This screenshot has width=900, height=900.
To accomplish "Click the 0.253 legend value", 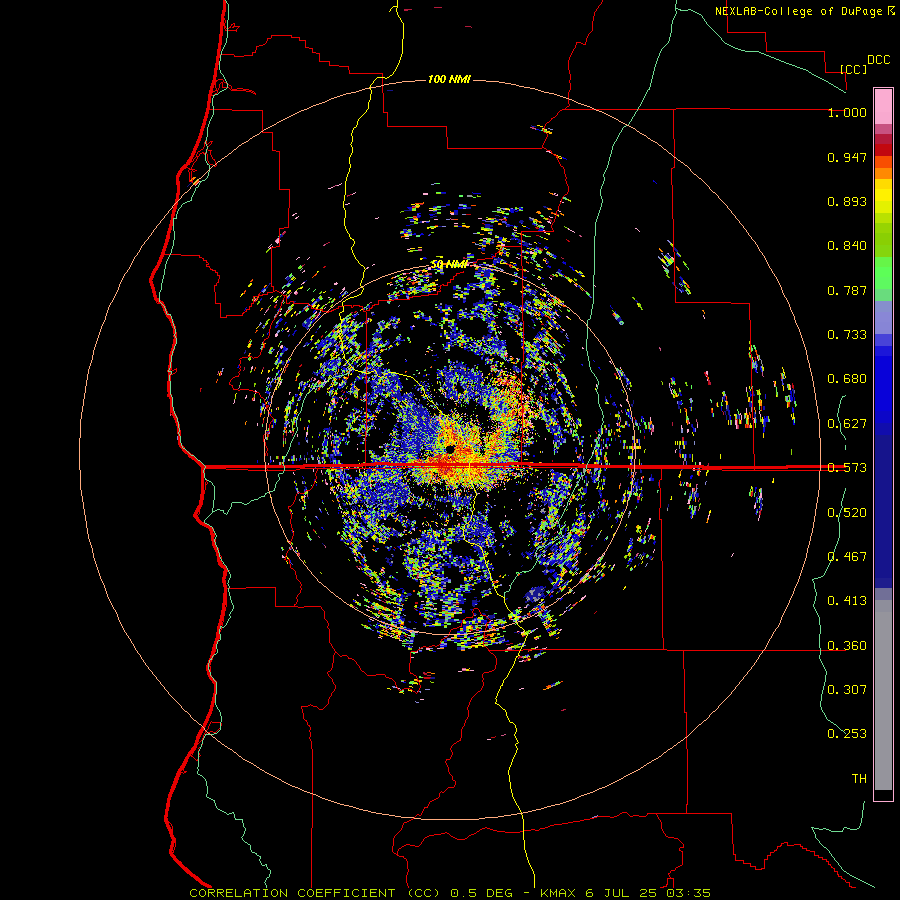I will 847,734.
